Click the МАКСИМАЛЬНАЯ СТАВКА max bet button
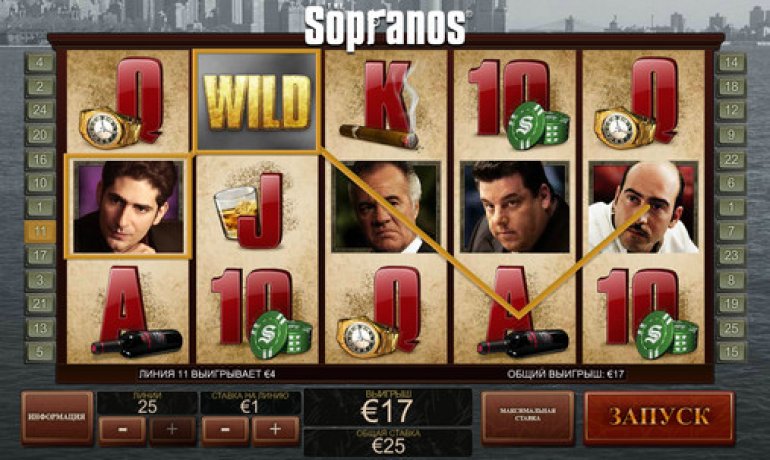Screen dimensions: 770x460 [528, 417]
